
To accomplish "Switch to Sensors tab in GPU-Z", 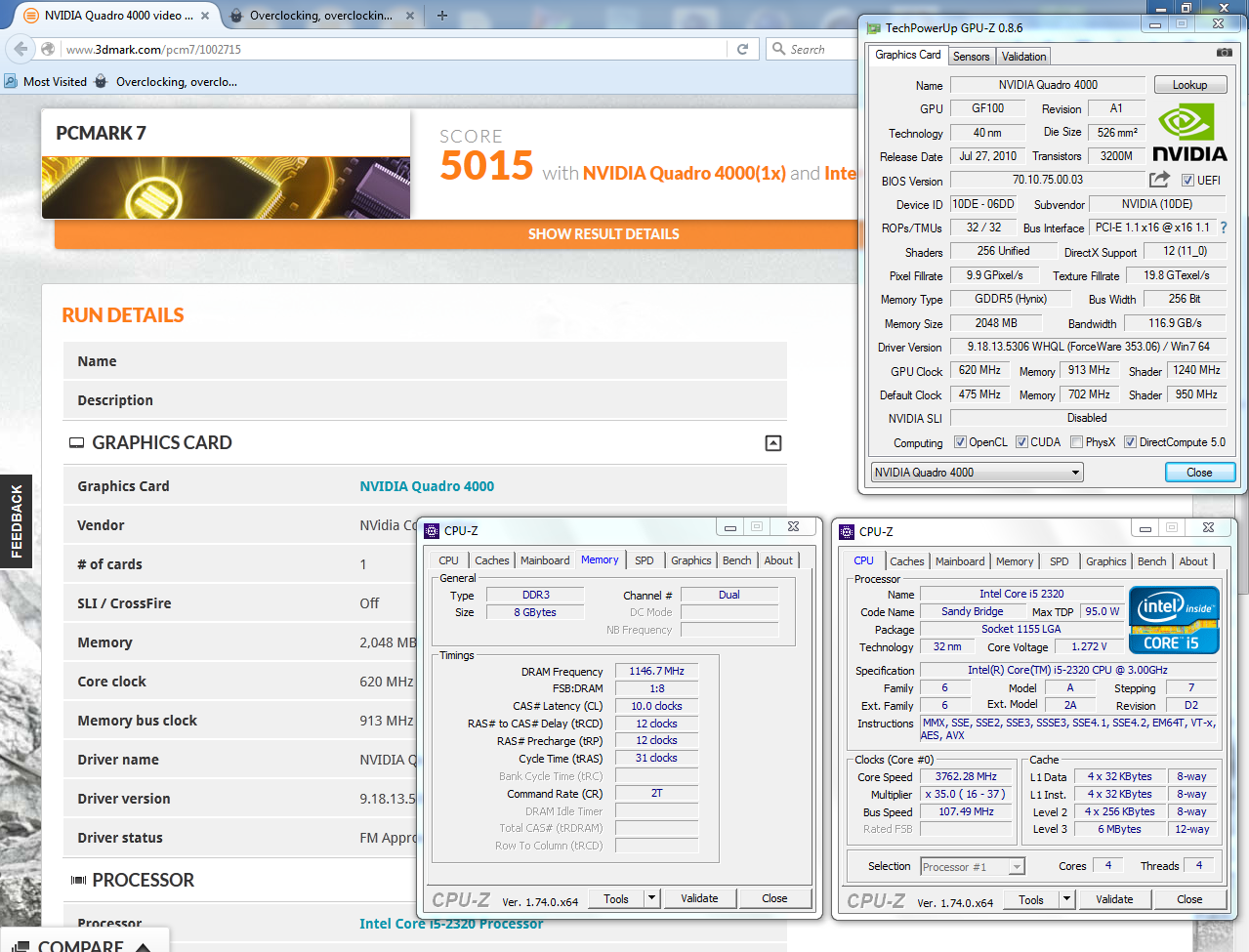I will [971, 57].
